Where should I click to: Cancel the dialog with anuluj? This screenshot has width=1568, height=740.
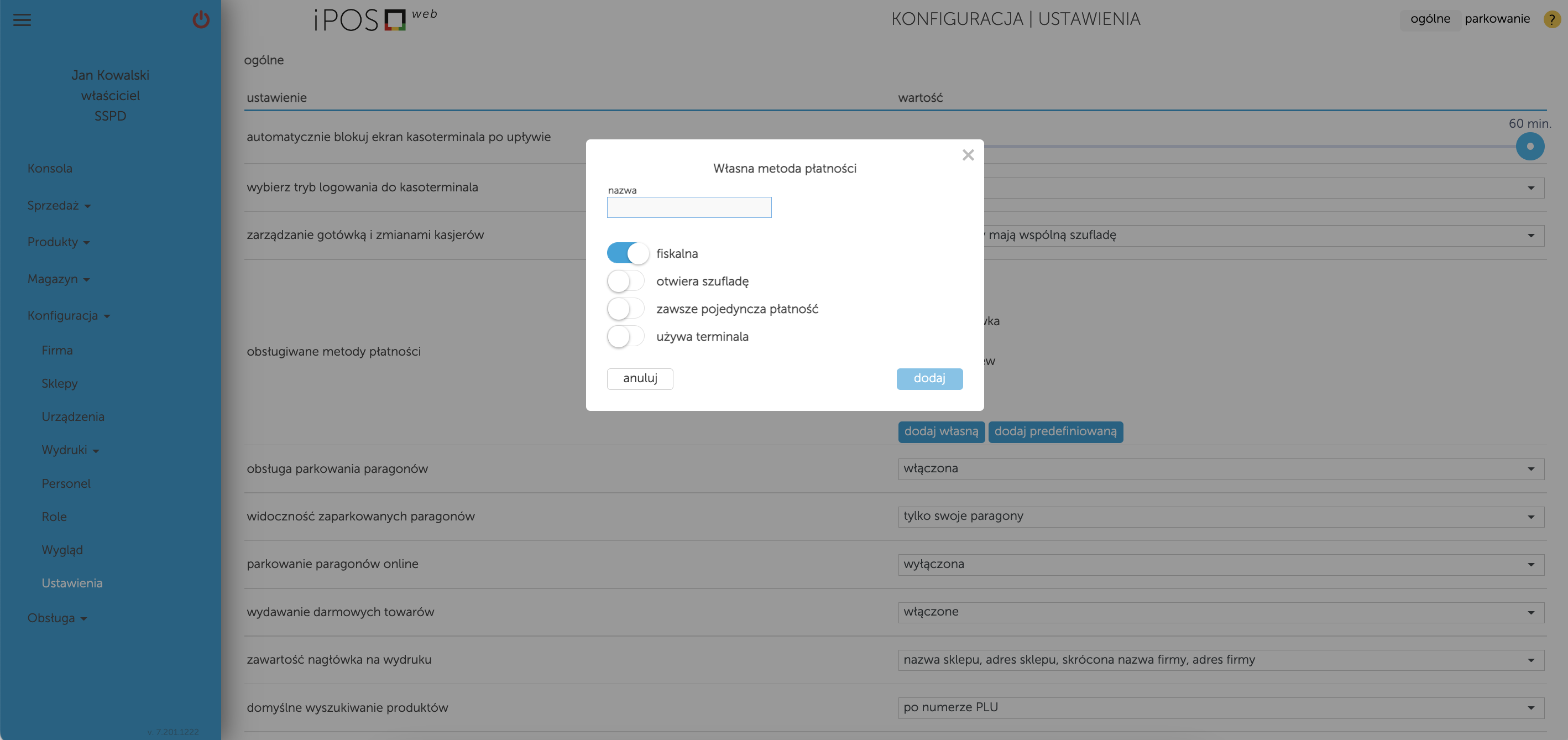coord(640,378)
